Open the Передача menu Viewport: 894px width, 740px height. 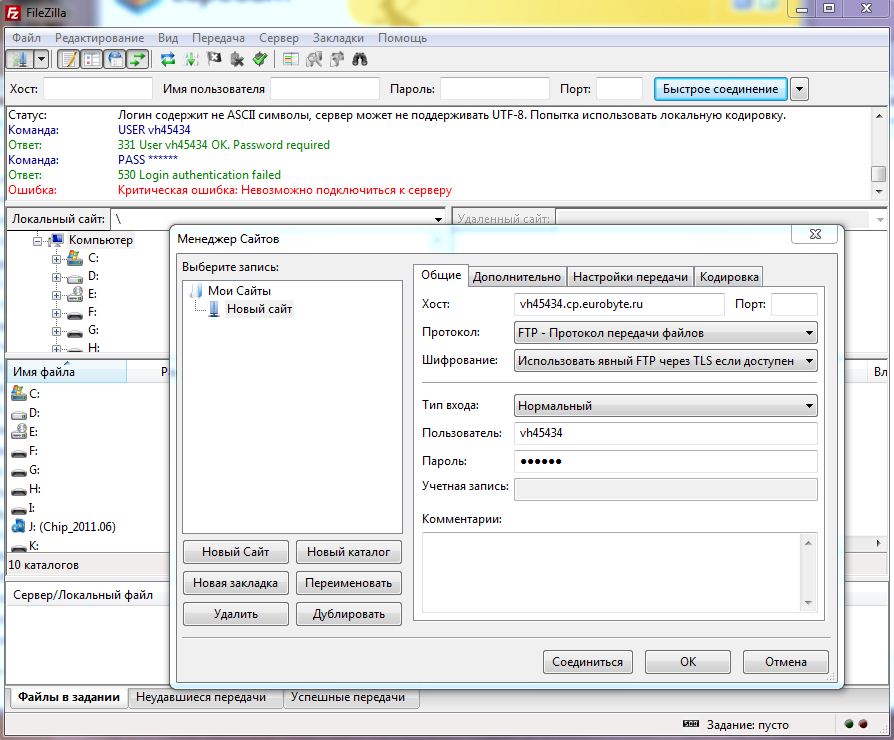click(218, 38)
